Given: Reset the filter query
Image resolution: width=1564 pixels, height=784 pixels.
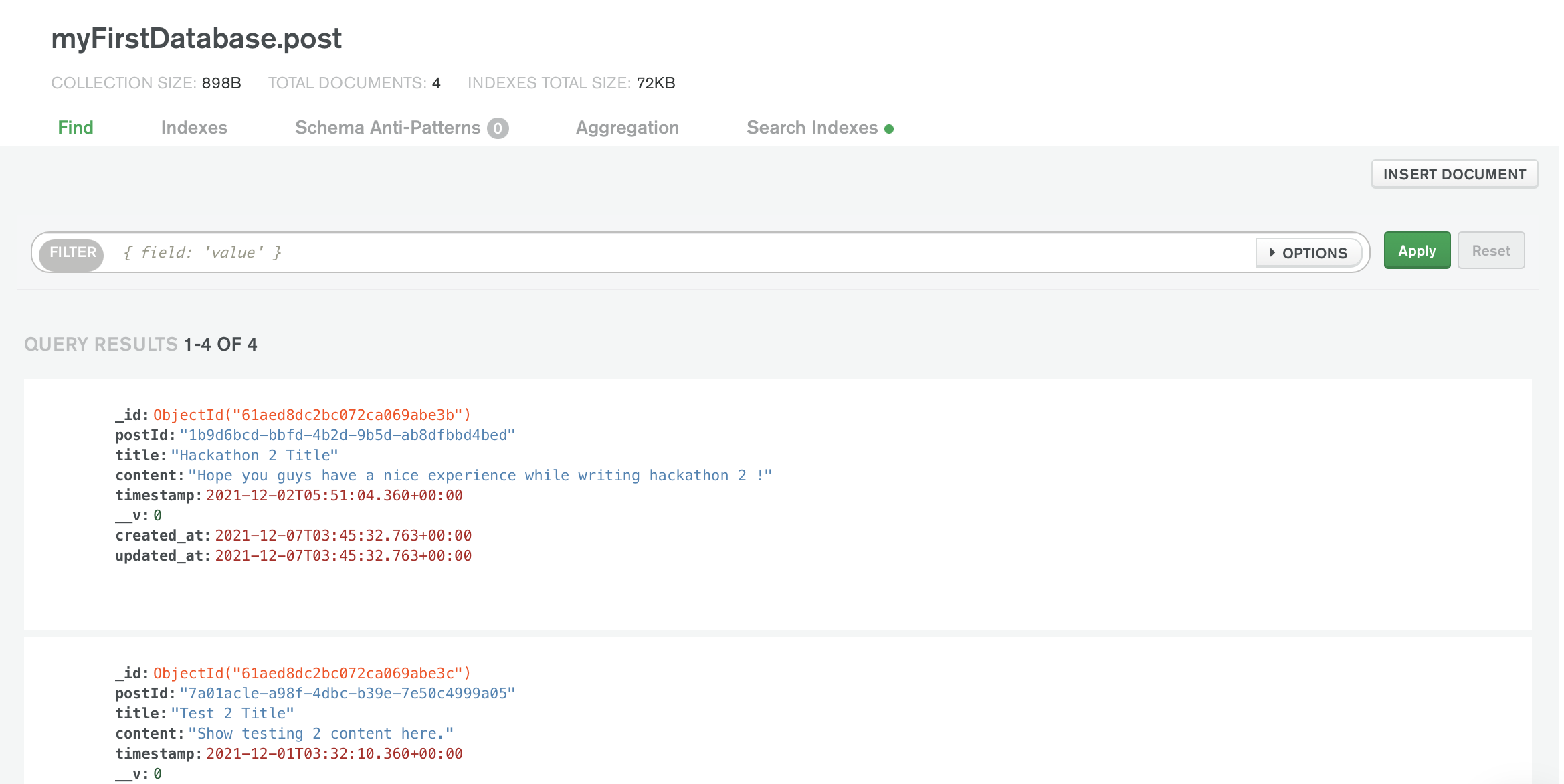Looking at the screenshot, I should pos(1490,250).
